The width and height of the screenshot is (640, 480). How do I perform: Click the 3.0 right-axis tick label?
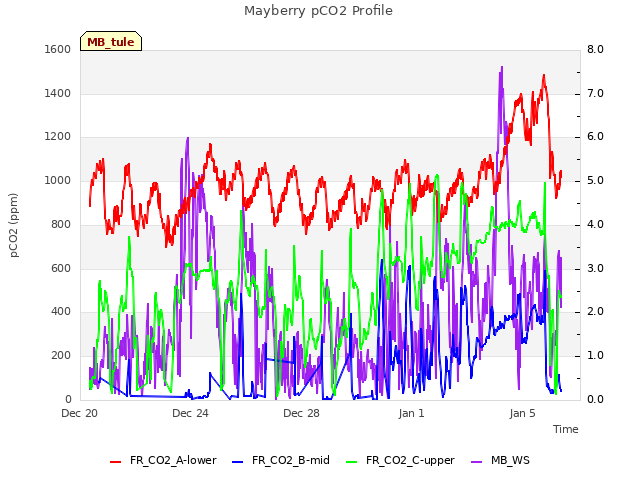point(595,269)
